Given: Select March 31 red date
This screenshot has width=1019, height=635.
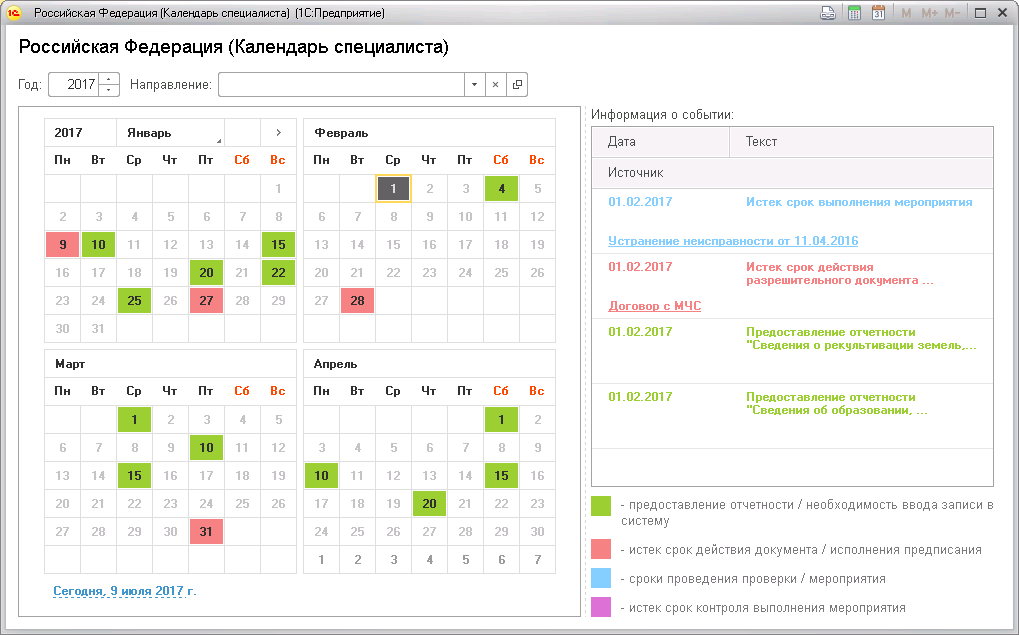Looking at the screenshot, I should (x=206, y=531).
